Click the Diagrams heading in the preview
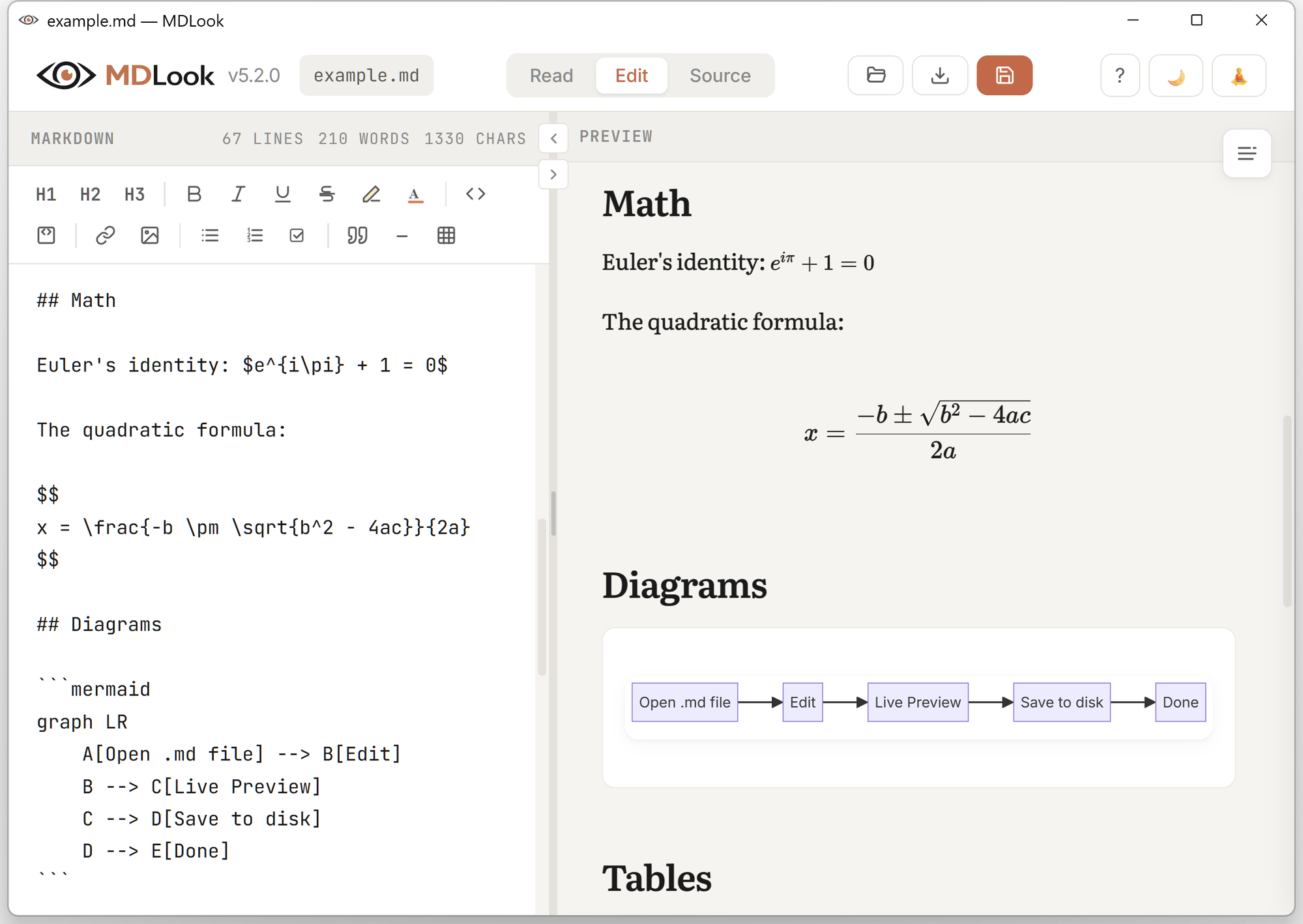Viewport: 1303px width, 924px height. [x=684, y=585]
